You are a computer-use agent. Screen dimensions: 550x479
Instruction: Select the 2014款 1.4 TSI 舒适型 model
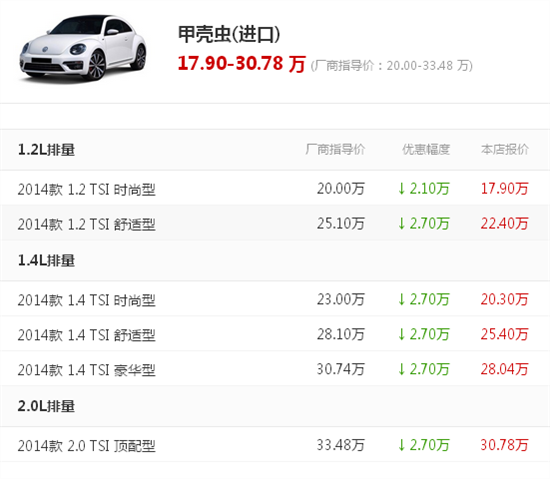pos(87,335)
